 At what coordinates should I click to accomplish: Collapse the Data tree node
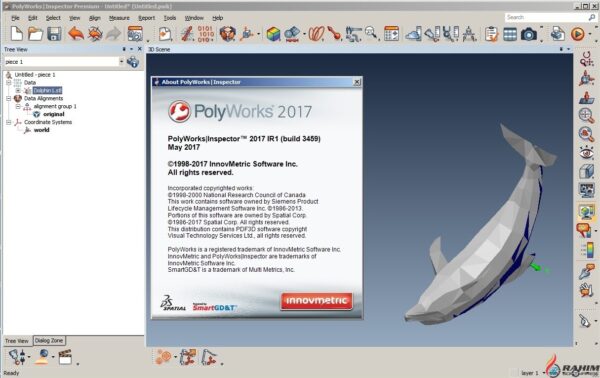[x=8, y=83]
